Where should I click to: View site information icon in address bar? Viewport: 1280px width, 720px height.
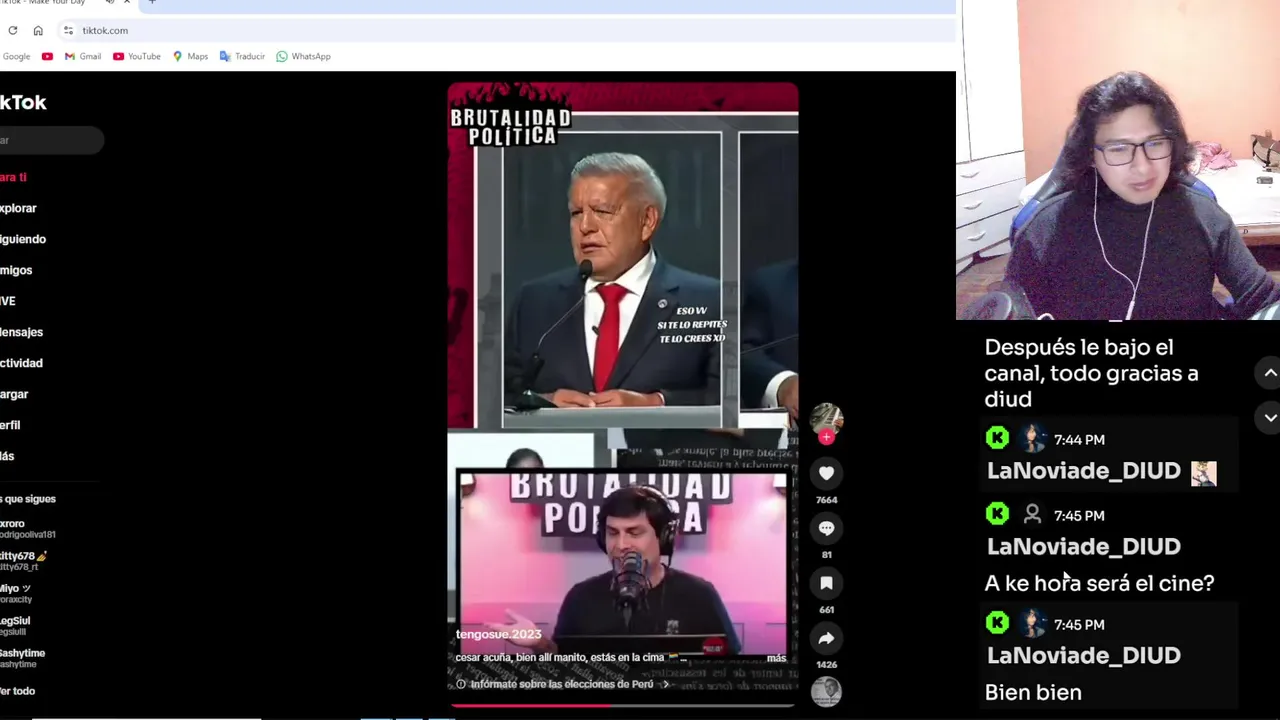[68, 30]
